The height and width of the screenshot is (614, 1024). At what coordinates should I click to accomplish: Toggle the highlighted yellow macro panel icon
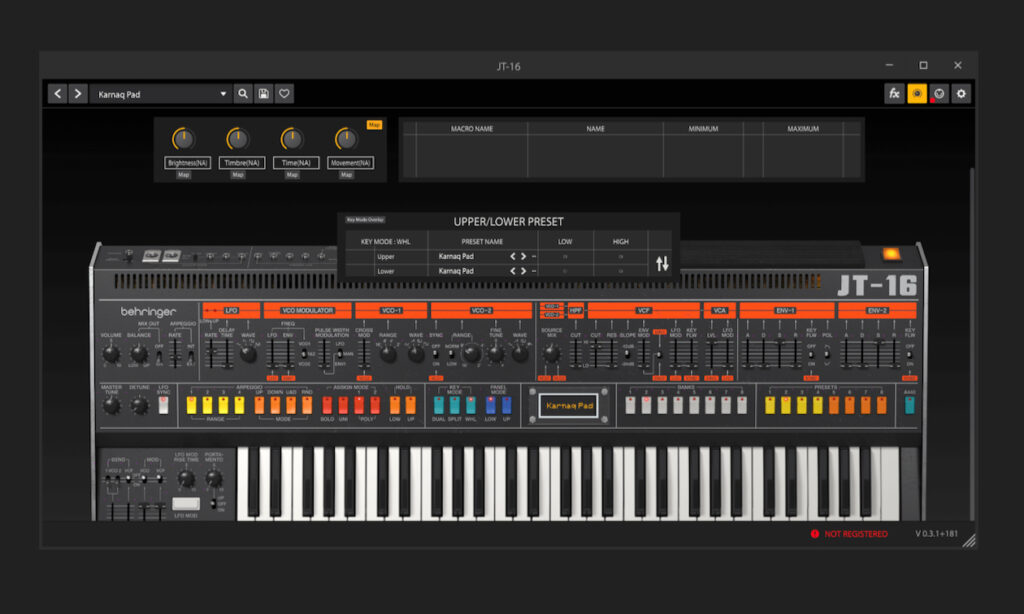coord(917,93)
